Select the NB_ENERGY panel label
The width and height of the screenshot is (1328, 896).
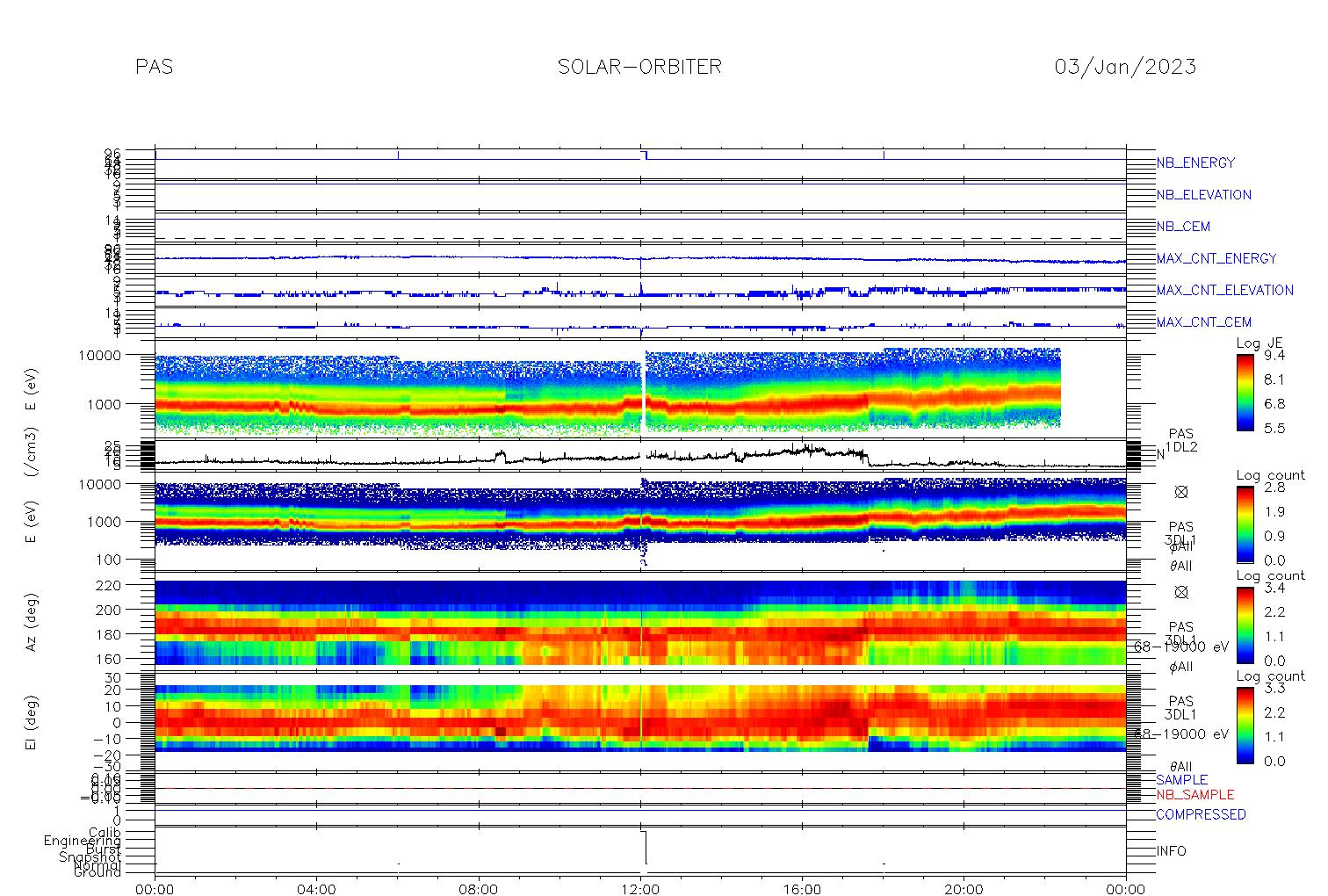[x=1195, y=163]
